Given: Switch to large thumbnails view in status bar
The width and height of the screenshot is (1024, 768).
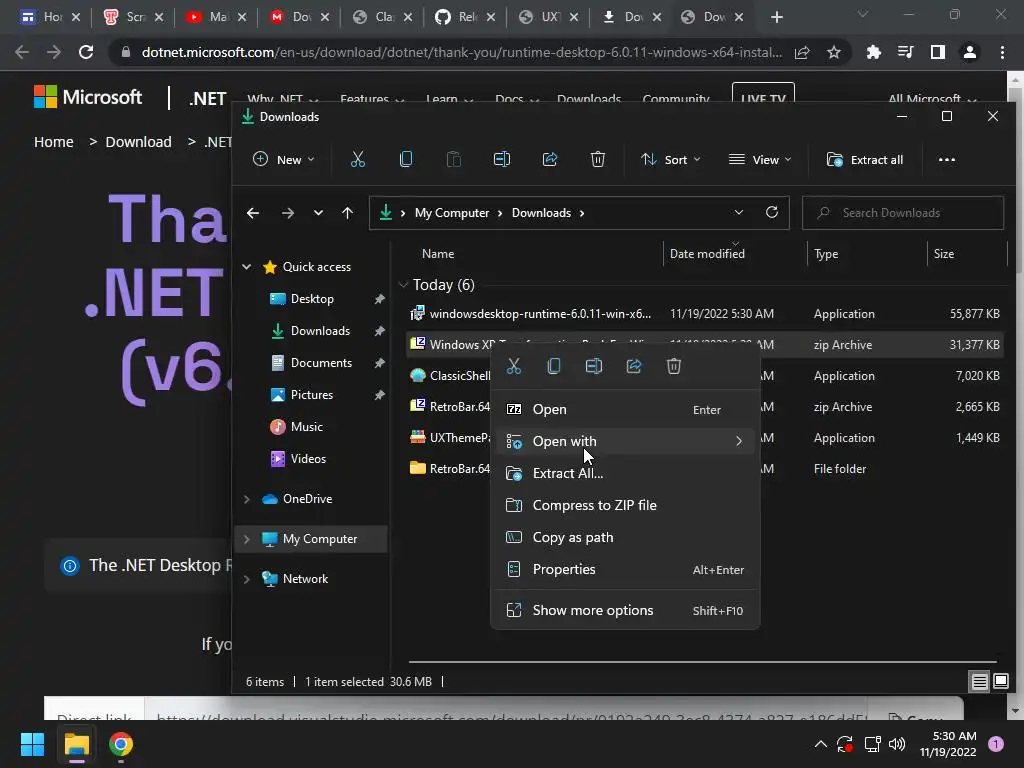Looking at the screenshot, I should (1000, 682).
